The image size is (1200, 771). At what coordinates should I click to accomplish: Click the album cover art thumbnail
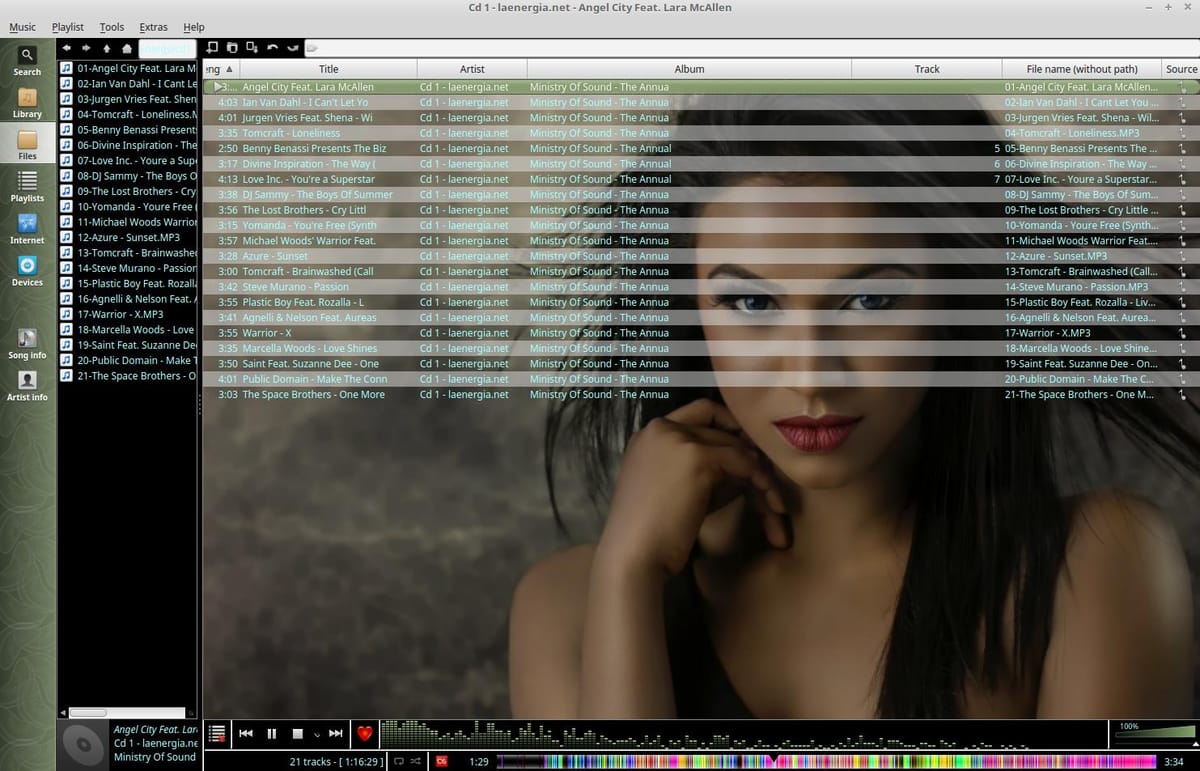(83, 745)
